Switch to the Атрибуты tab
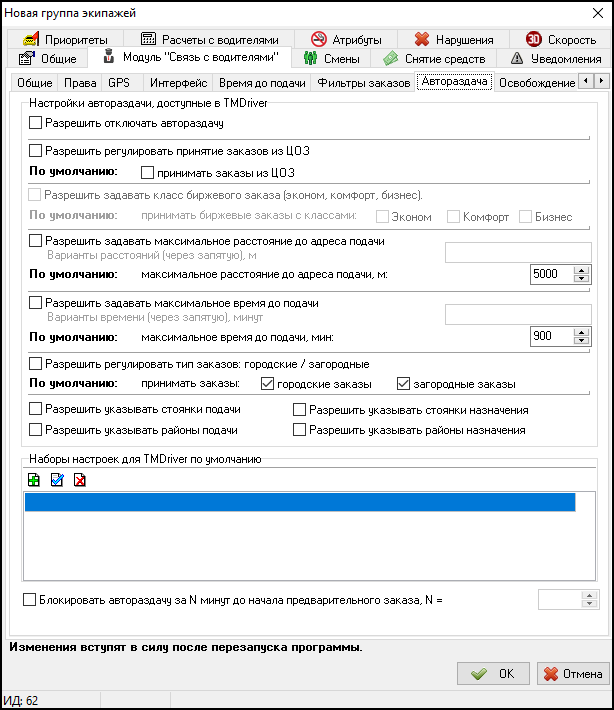The width and height of the screenshot is (614, 710). (346, 39)
